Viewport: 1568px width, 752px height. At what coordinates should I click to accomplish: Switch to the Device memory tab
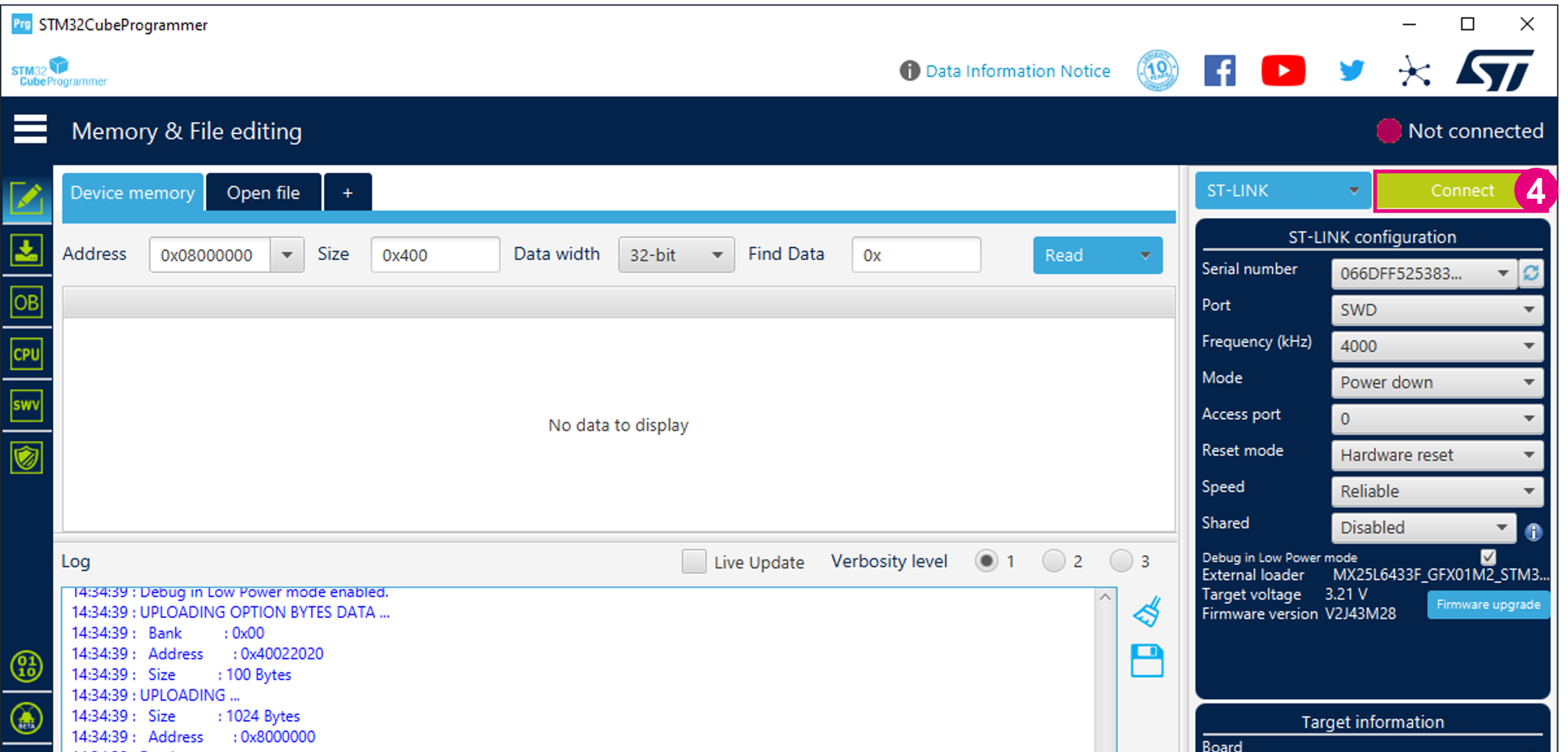tap(133, 193)
